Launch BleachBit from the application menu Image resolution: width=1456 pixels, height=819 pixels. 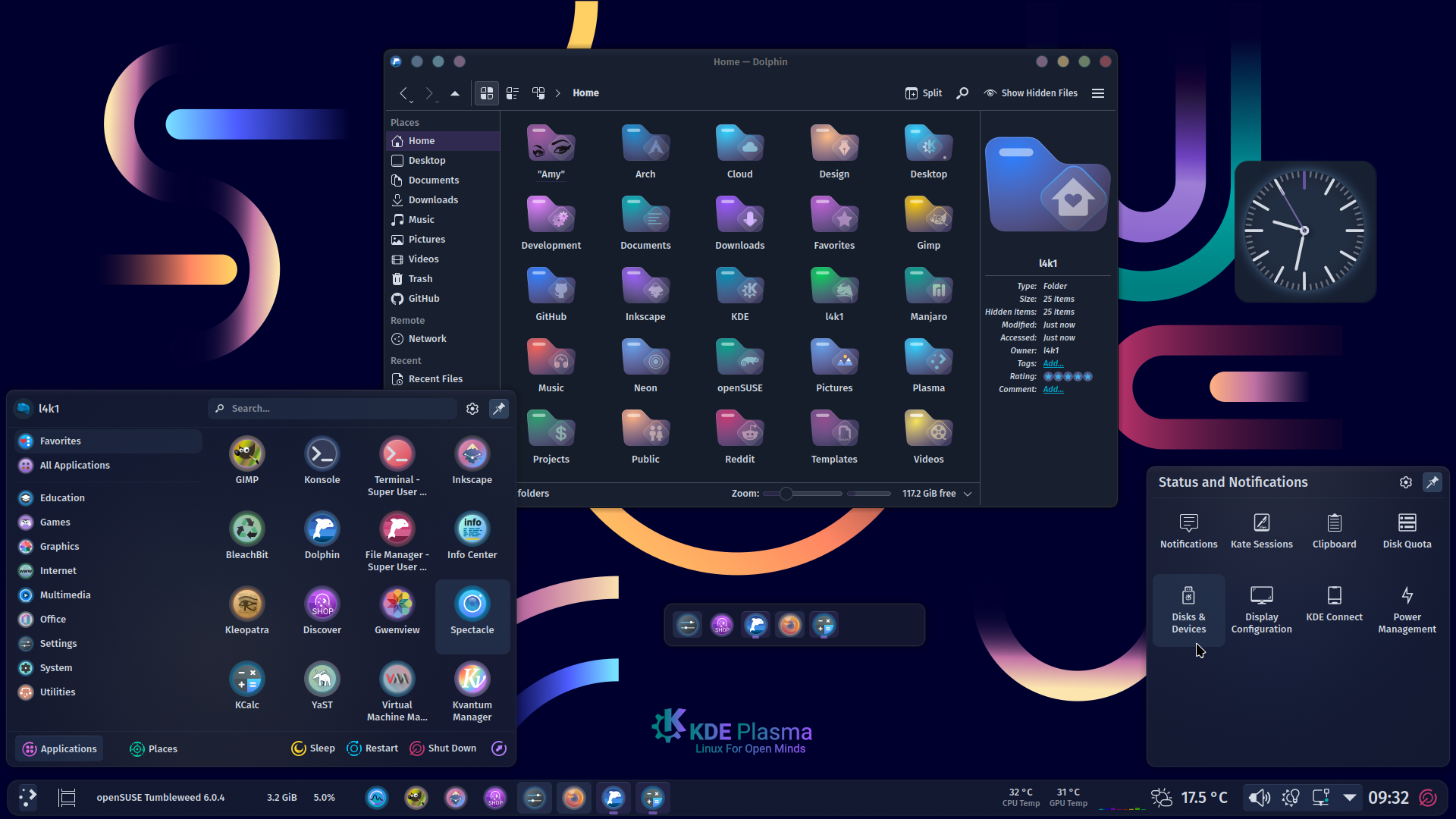(x=246, y=535)
